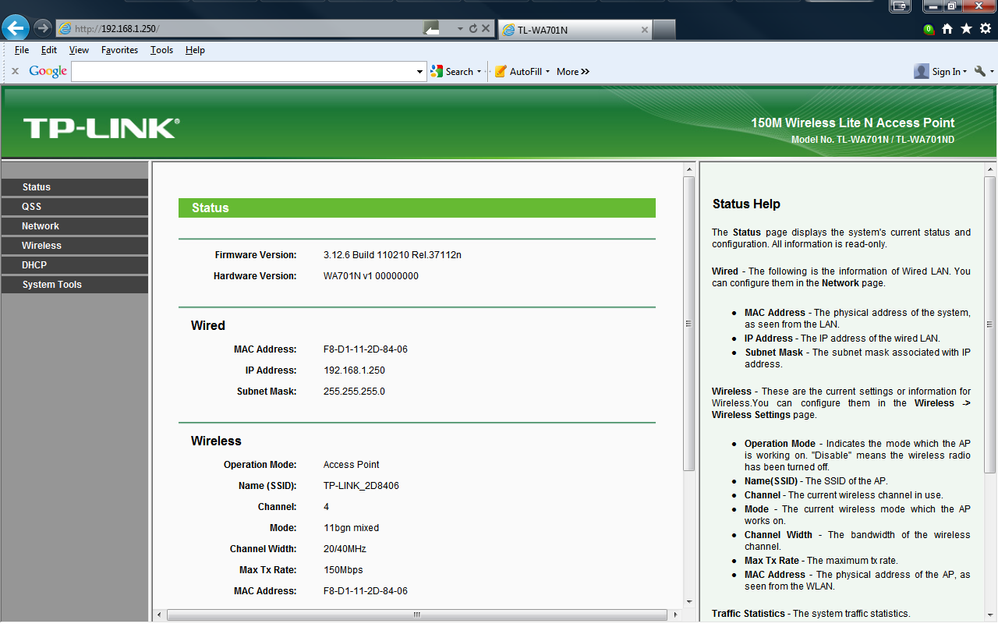Viewport: 998px width, 624px height.
Task: Click the green status icon beside Home
Action: (x=929, y=29)
